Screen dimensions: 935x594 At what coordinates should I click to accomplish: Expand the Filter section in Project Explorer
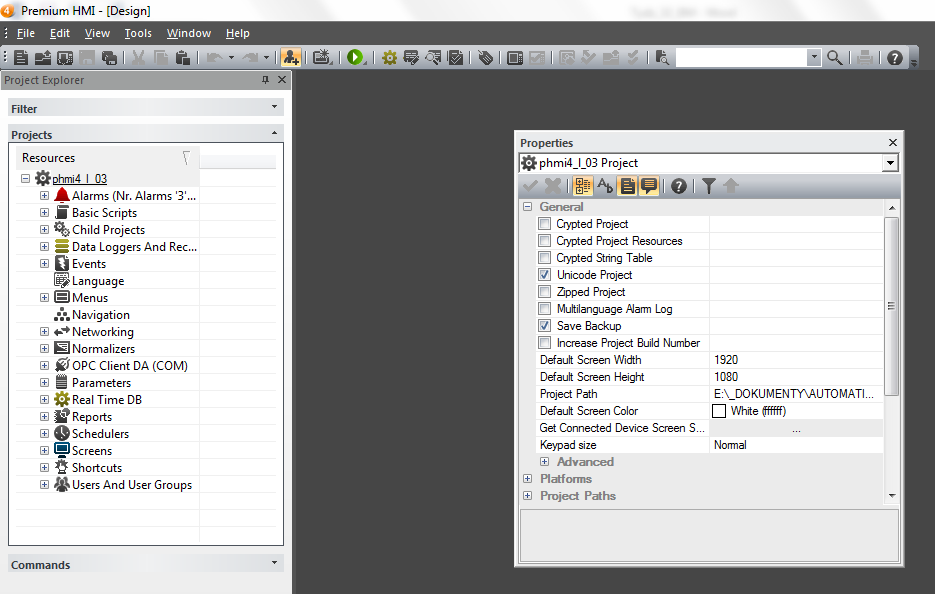pyautogui.click(x=274, y=107)
